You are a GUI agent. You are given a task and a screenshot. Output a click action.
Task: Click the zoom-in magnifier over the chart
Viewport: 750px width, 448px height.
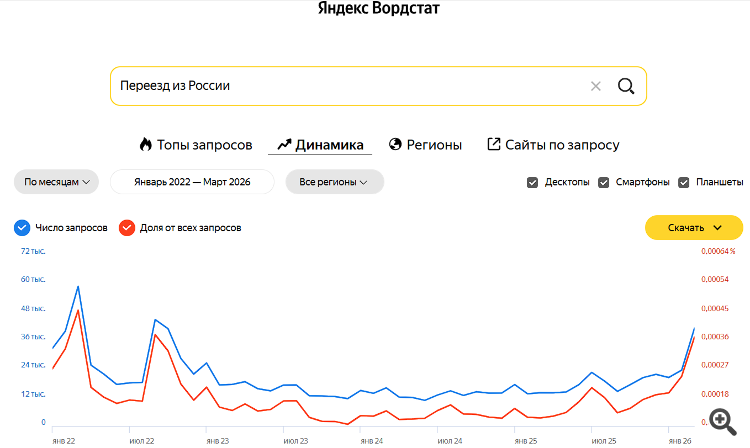pos(723,422)
